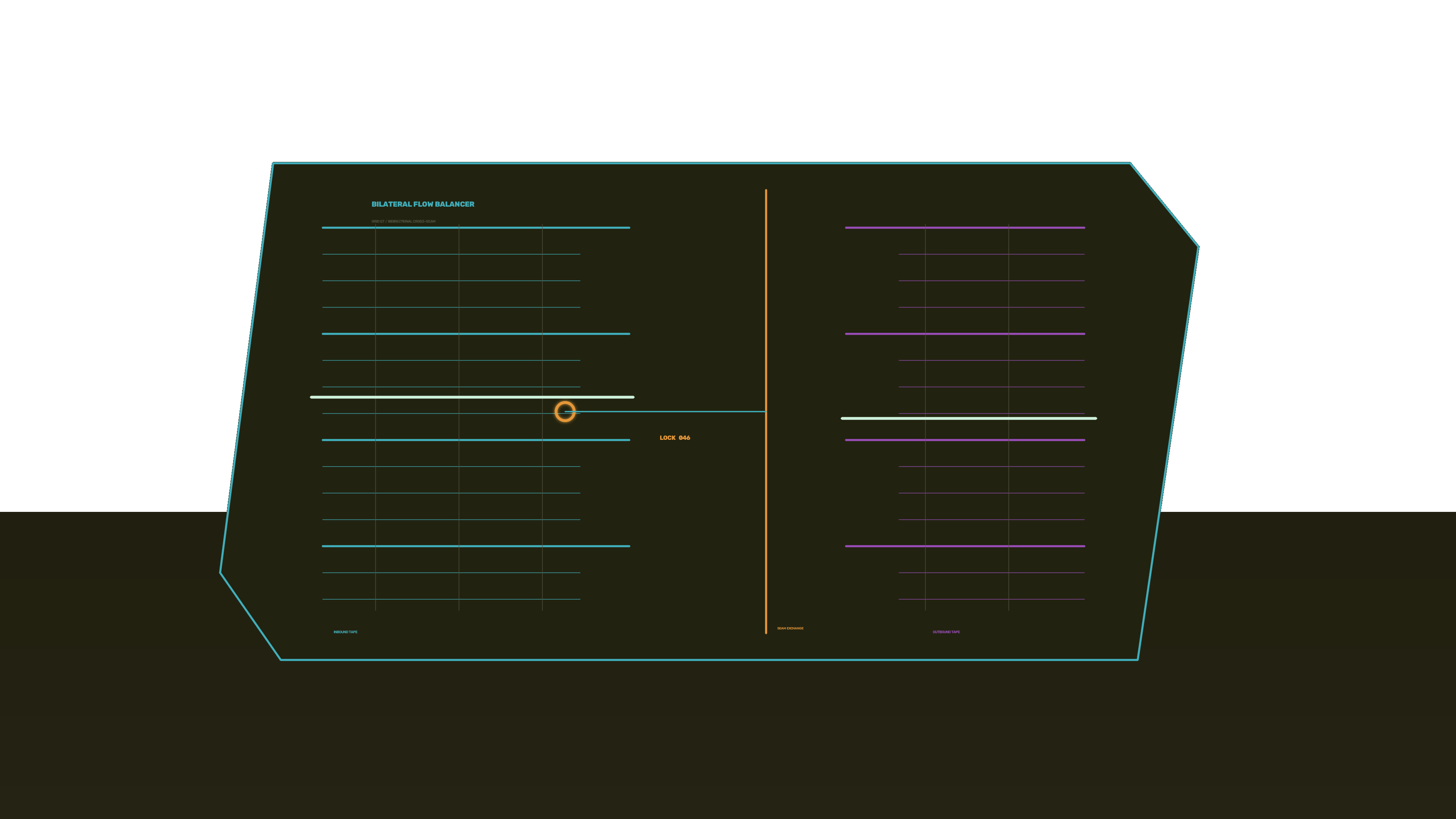Click the topmost thick cyan inbound line
The height and width of the screenshot is (819, 1456).
pyautogui.click(x=476, y=228)
